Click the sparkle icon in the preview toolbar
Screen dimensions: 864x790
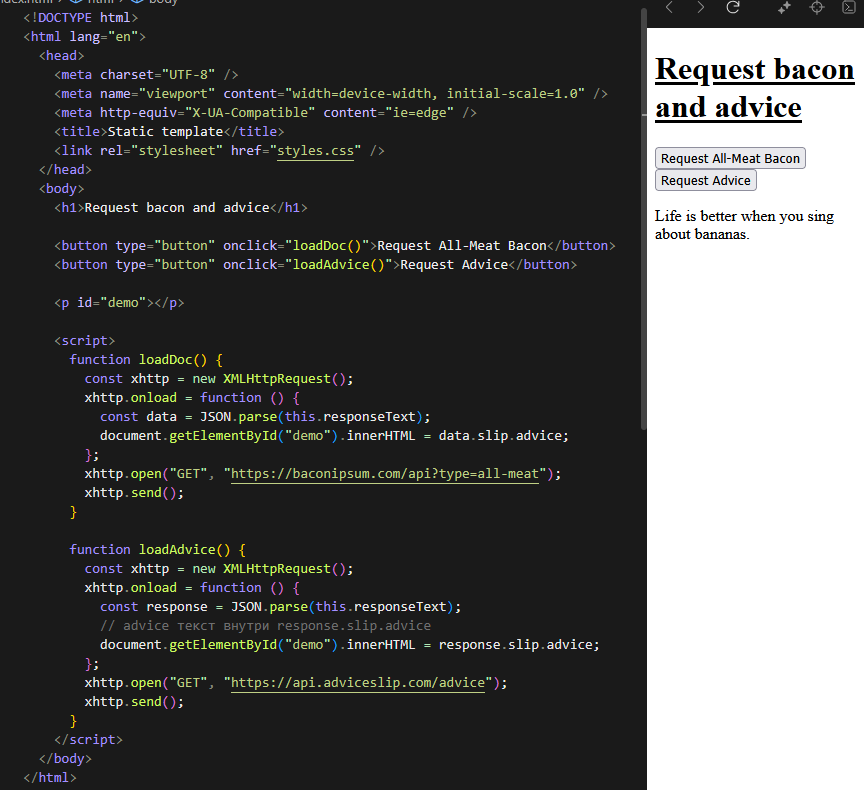tap(784, 8)
